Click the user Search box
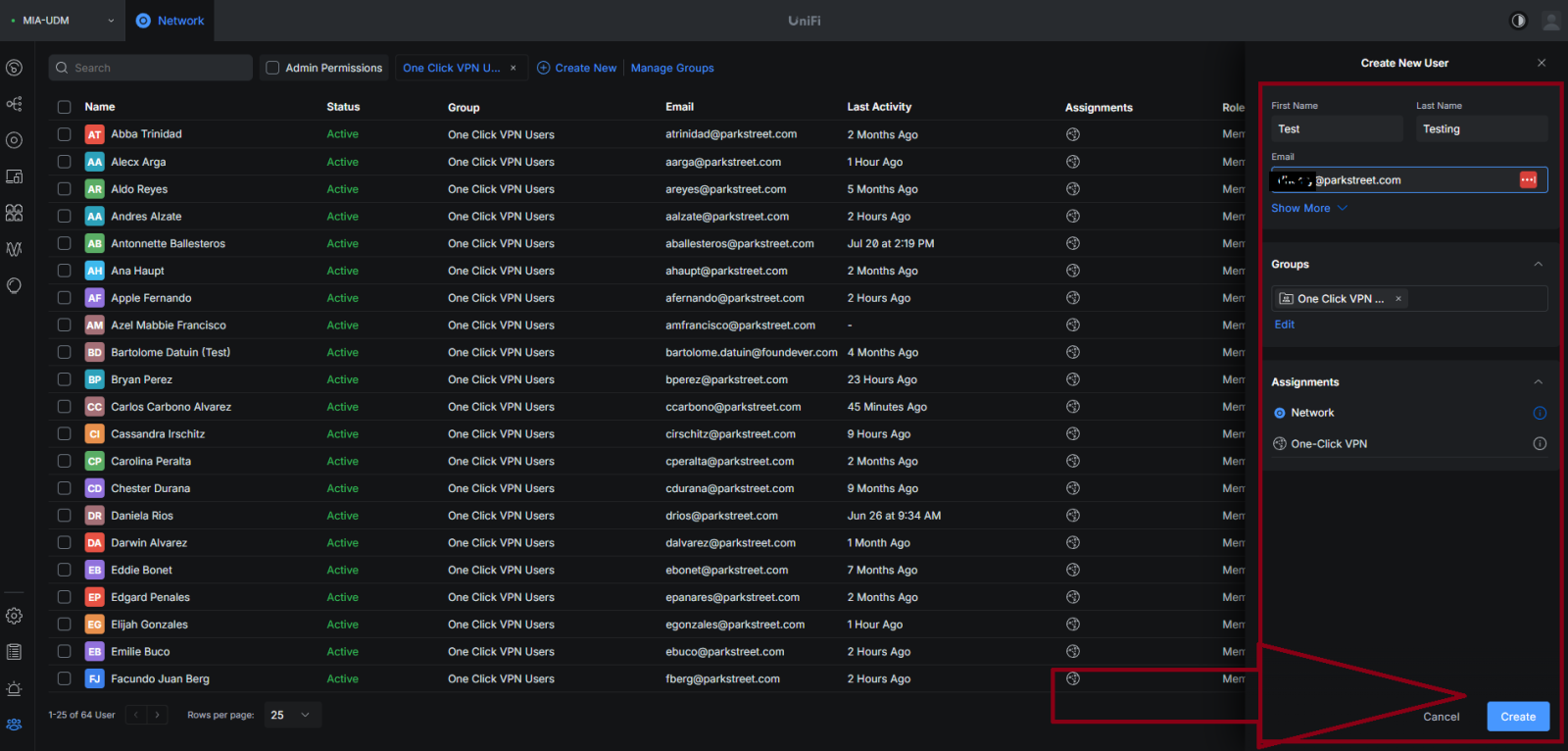 click(150, 68)
